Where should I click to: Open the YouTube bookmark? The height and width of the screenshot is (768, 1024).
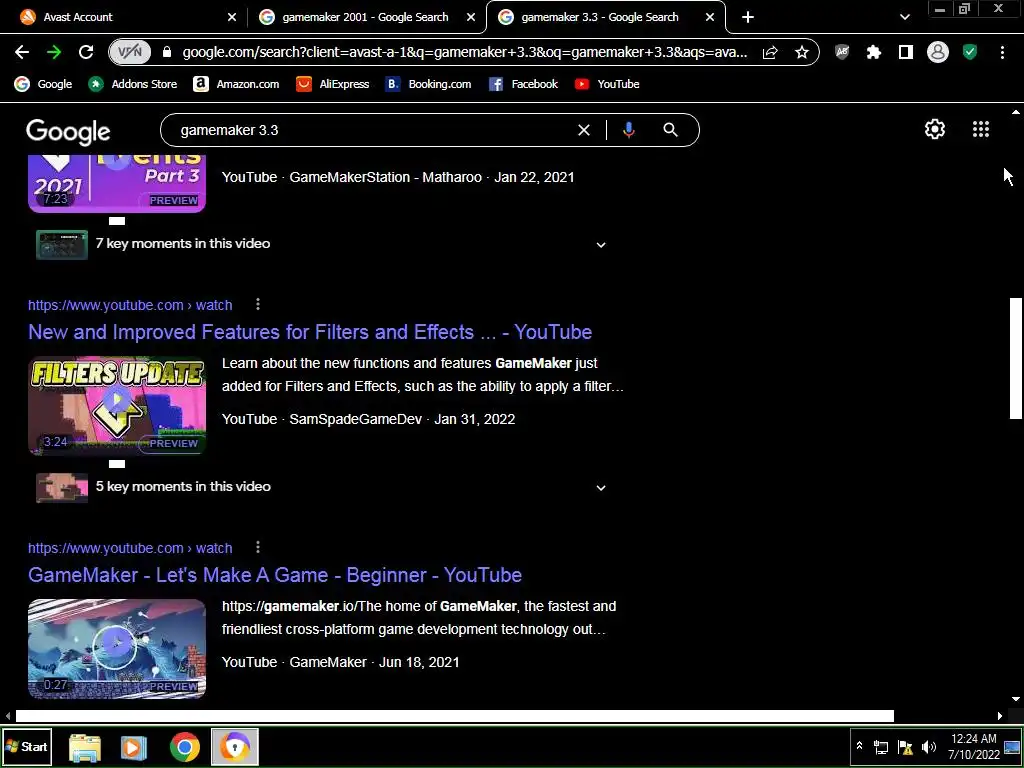(607, 84)
